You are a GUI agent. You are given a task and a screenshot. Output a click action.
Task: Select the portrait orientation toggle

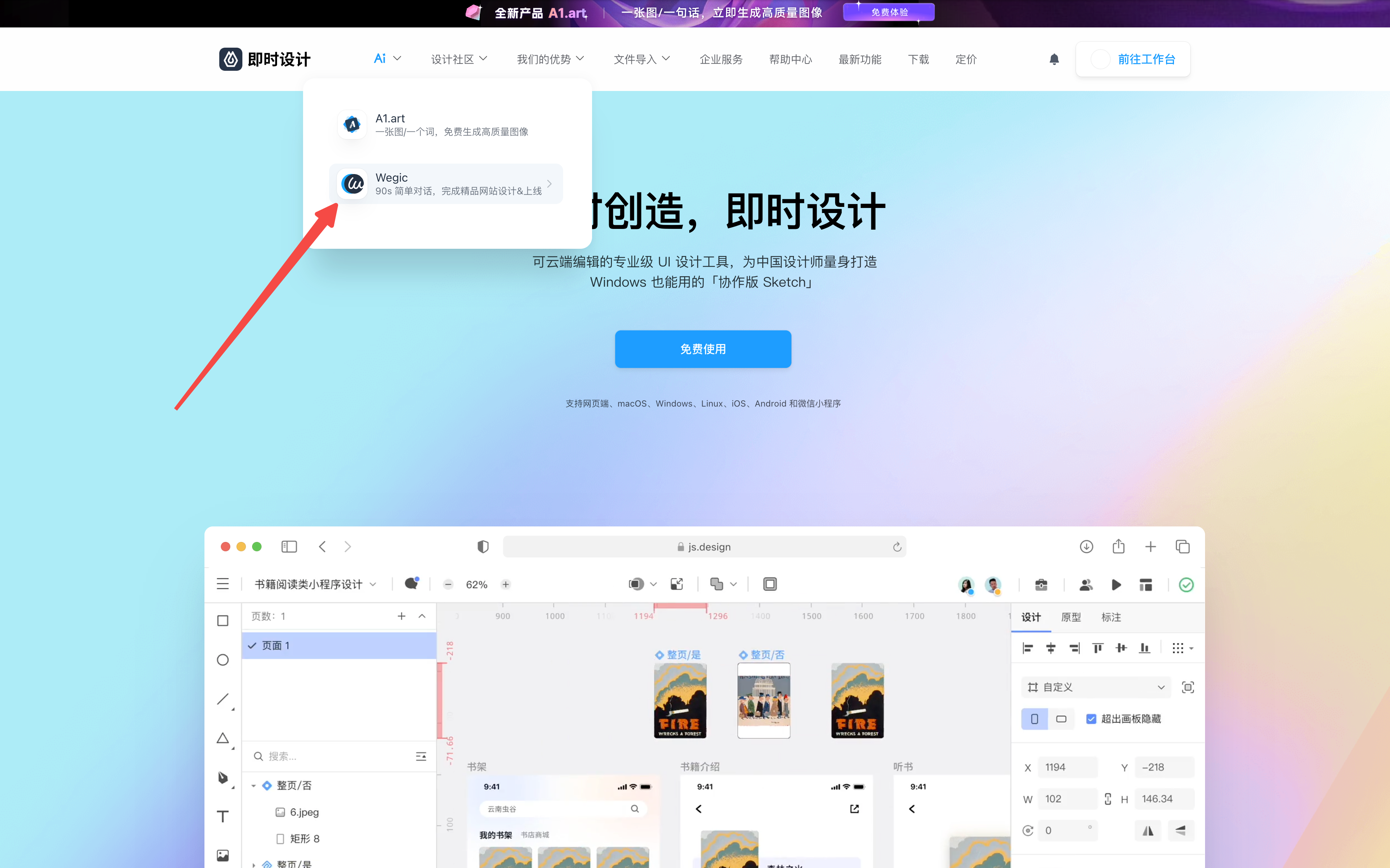1034,719
